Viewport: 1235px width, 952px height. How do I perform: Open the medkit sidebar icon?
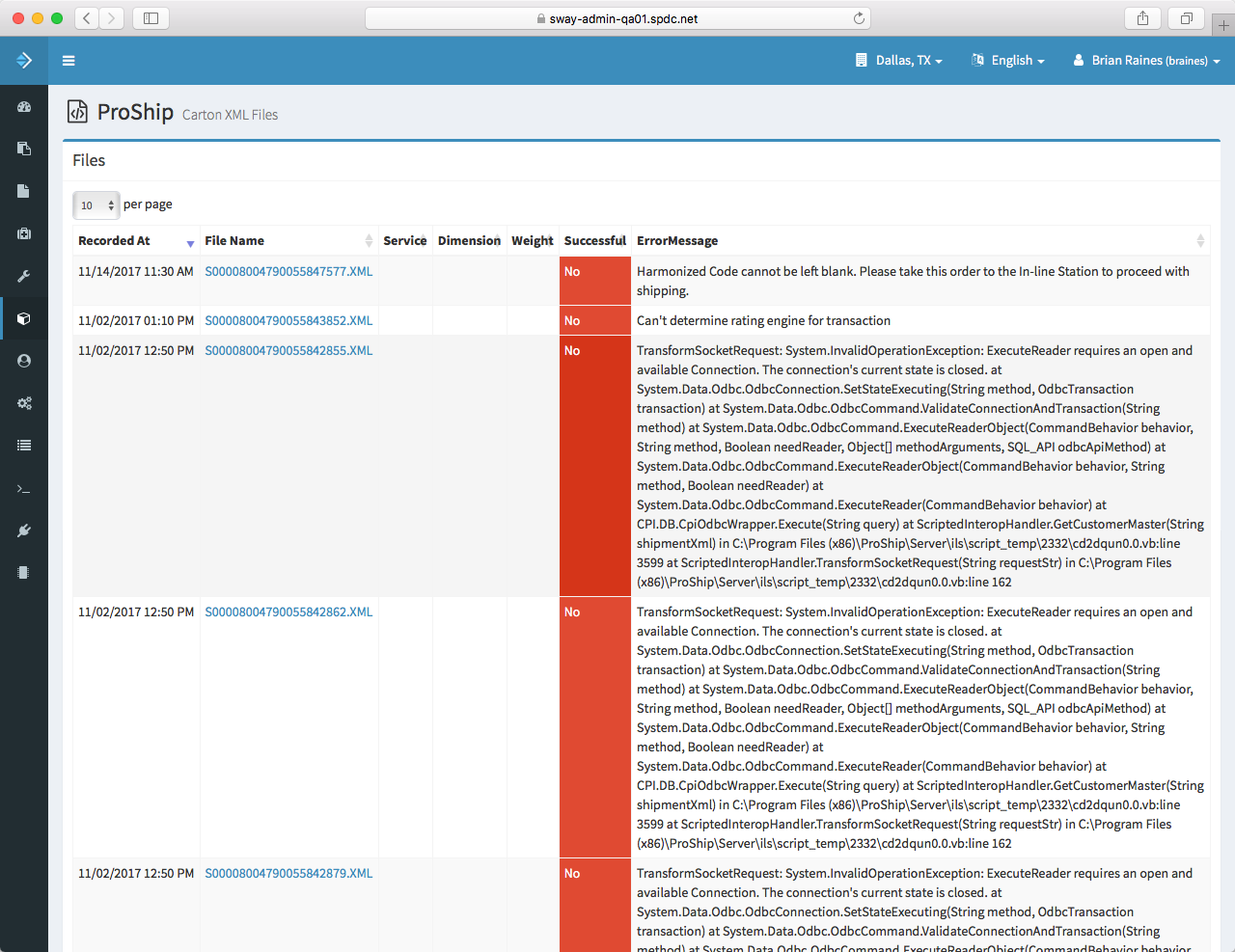point(24,233)
